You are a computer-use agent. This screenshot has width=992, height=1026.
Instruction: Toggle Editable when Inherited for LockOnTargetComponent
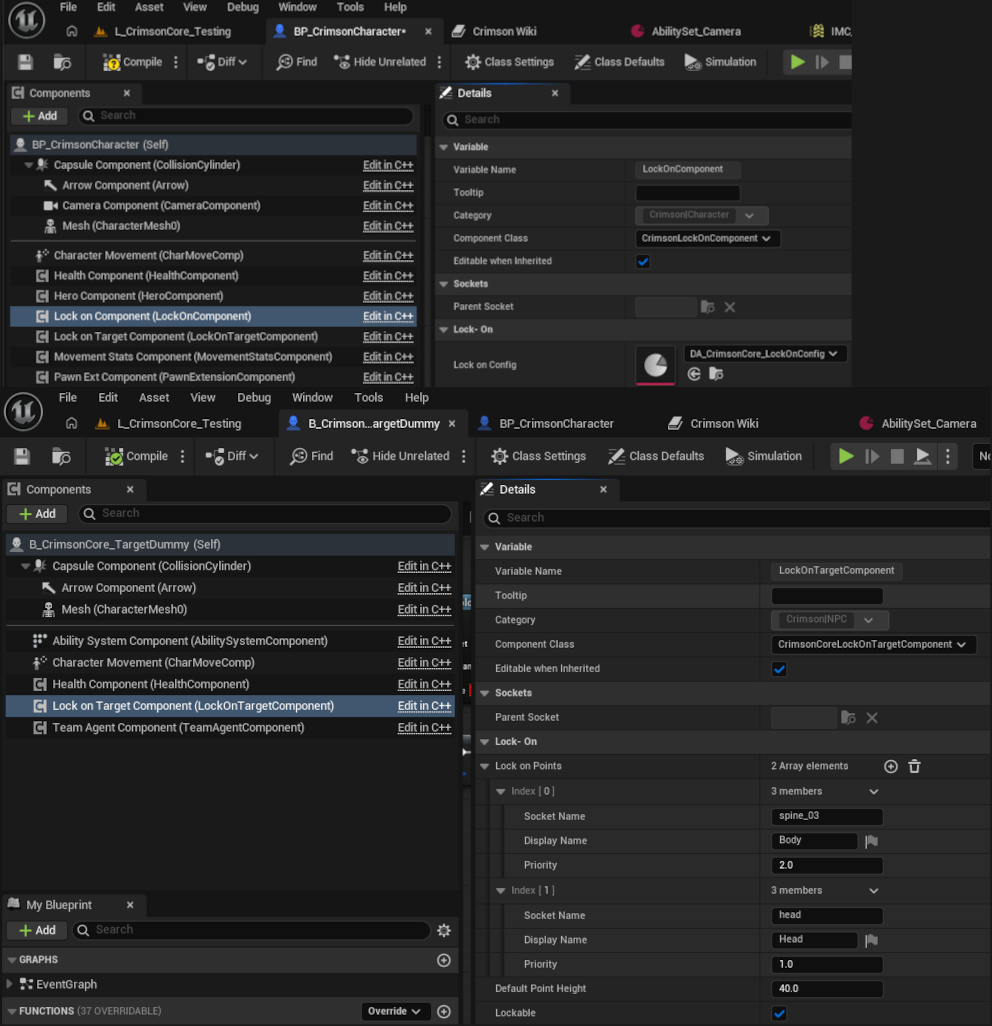coord(779,669)
